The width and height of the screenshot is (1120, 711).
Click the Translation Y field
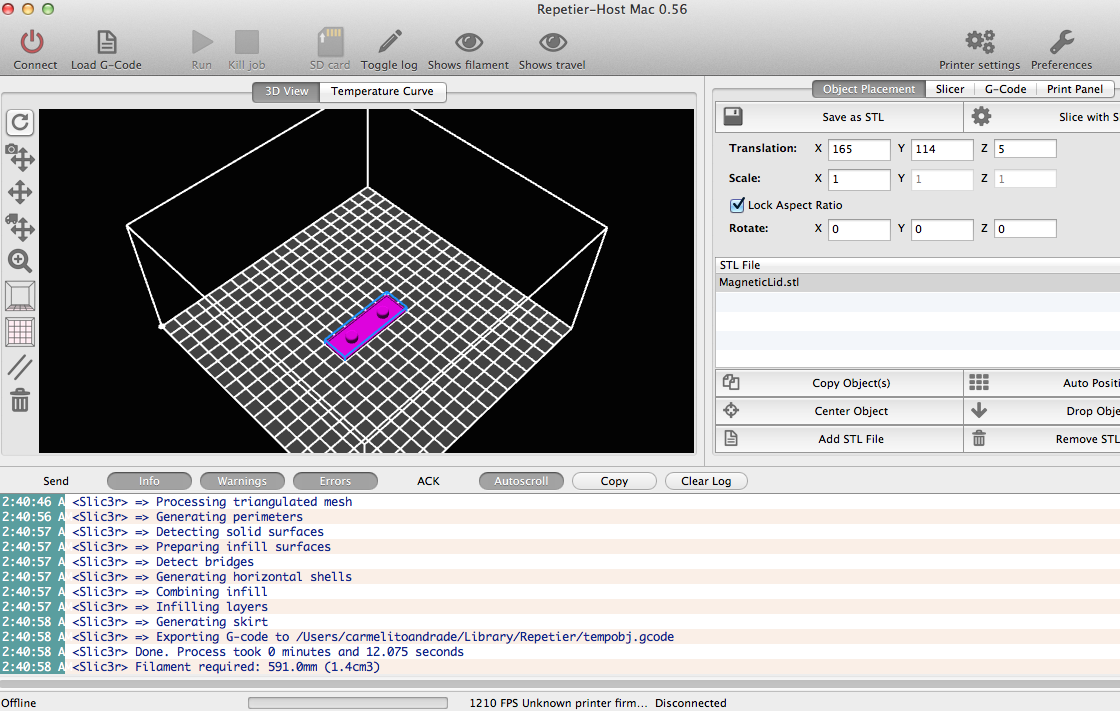pos(942,149)
